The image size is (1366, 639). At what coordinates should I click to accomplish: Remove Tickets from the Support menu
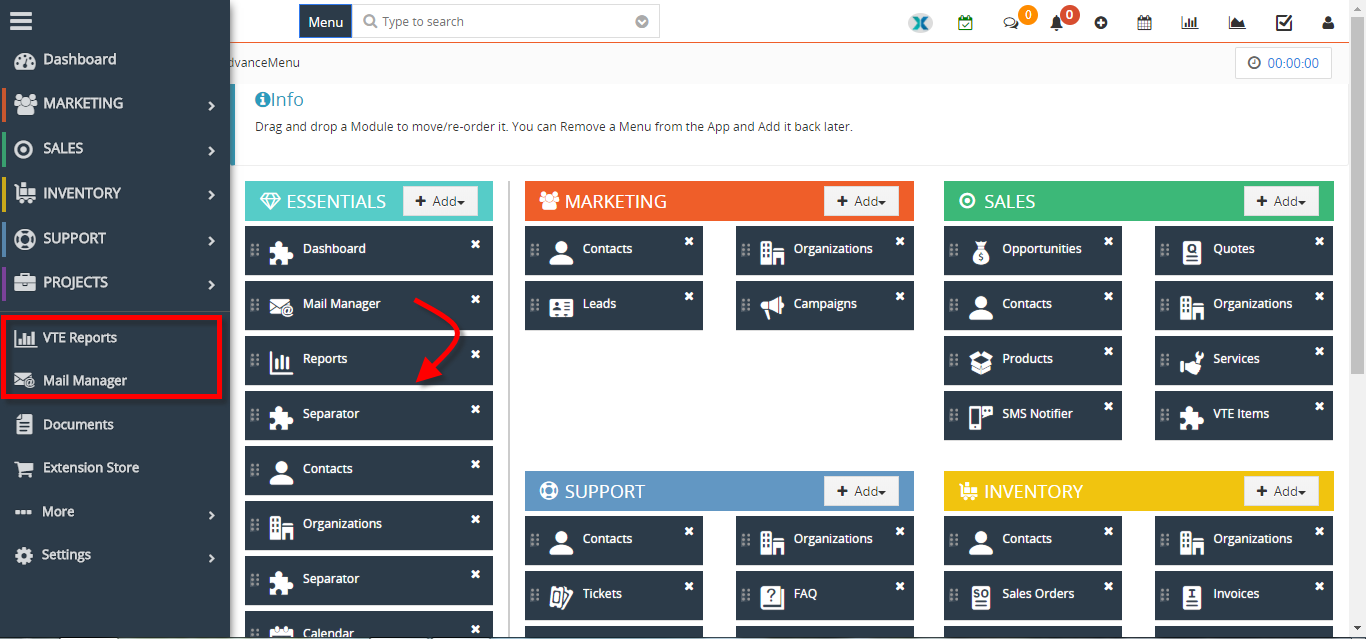[x=689, y=586]
